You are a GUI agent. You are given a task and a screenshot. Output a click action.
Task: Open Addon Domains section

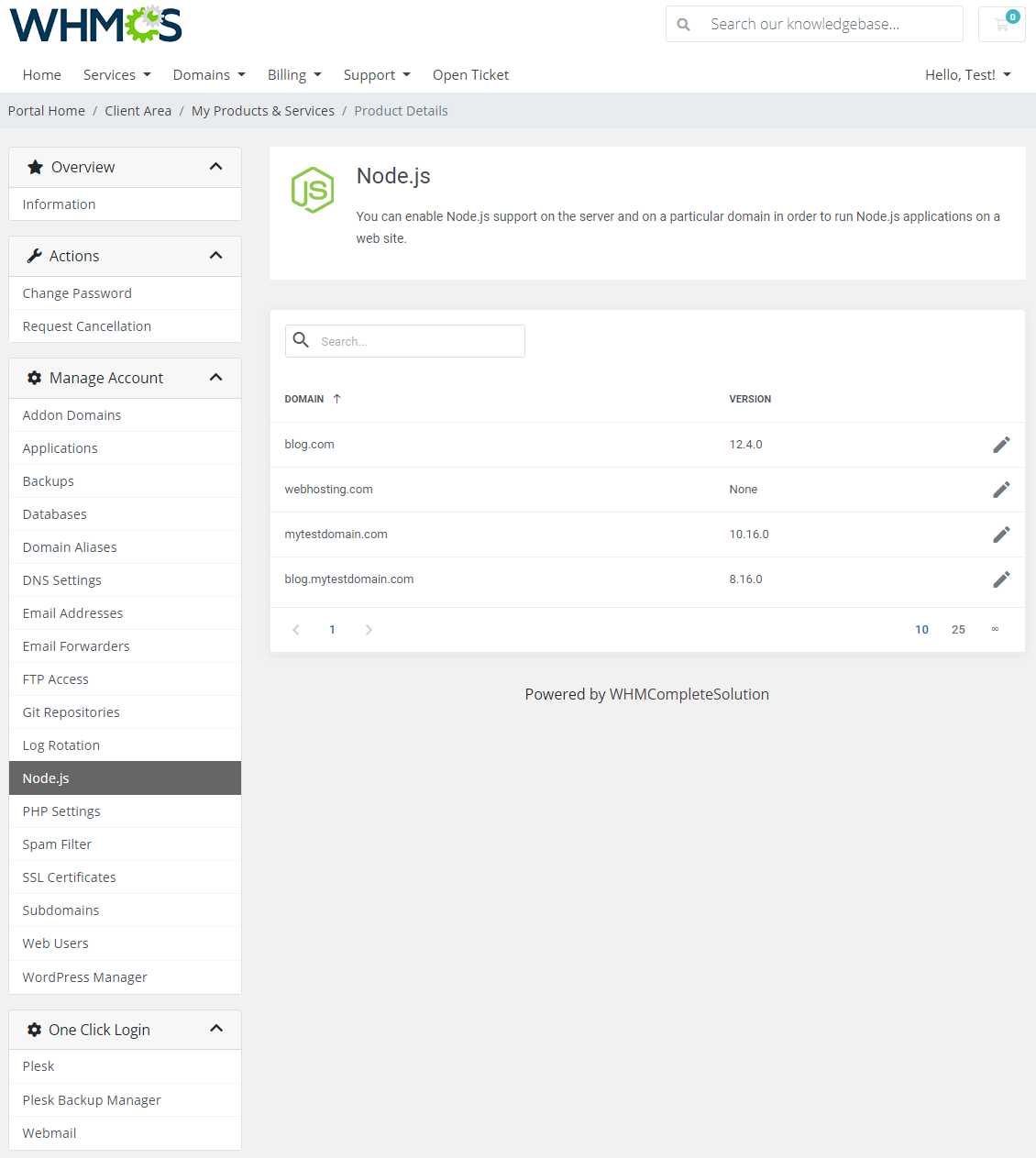[125, 415]
